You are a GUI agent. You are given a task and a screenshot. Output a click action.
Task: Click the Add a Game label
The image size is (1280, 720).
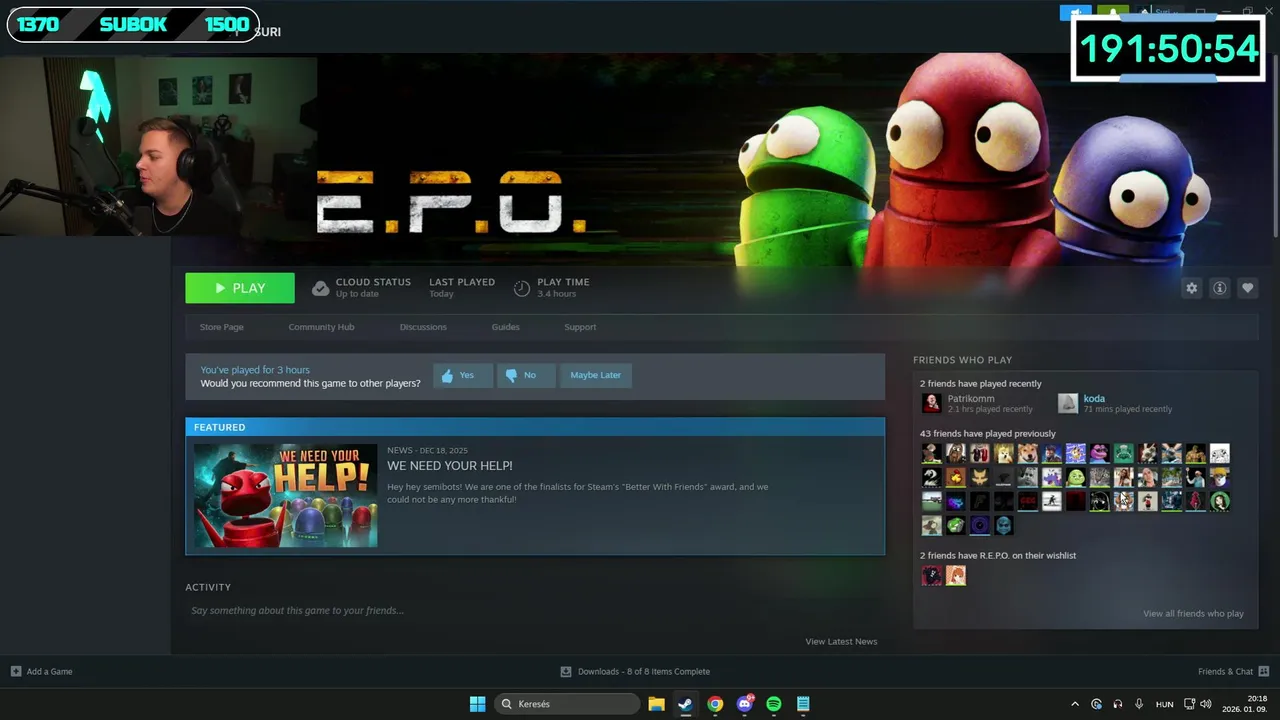point(50,671)
